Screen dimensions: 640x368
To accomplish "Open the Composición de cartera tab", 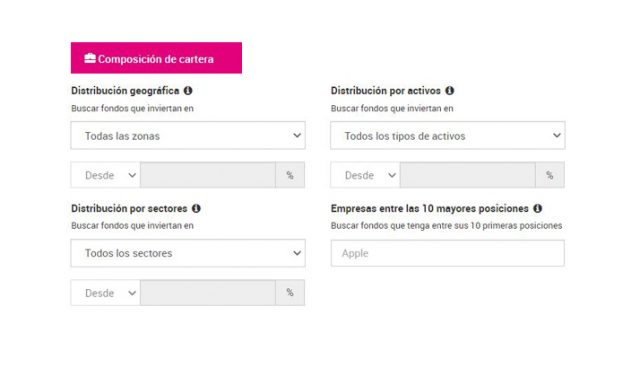I will click(156, 58).
